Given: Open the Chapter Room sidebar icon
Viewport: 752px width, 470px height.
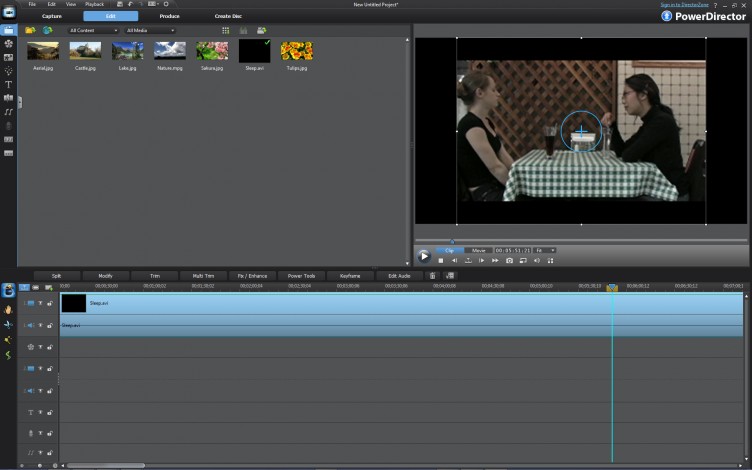Looking at the screenshot, I should [x=8, y=140].
